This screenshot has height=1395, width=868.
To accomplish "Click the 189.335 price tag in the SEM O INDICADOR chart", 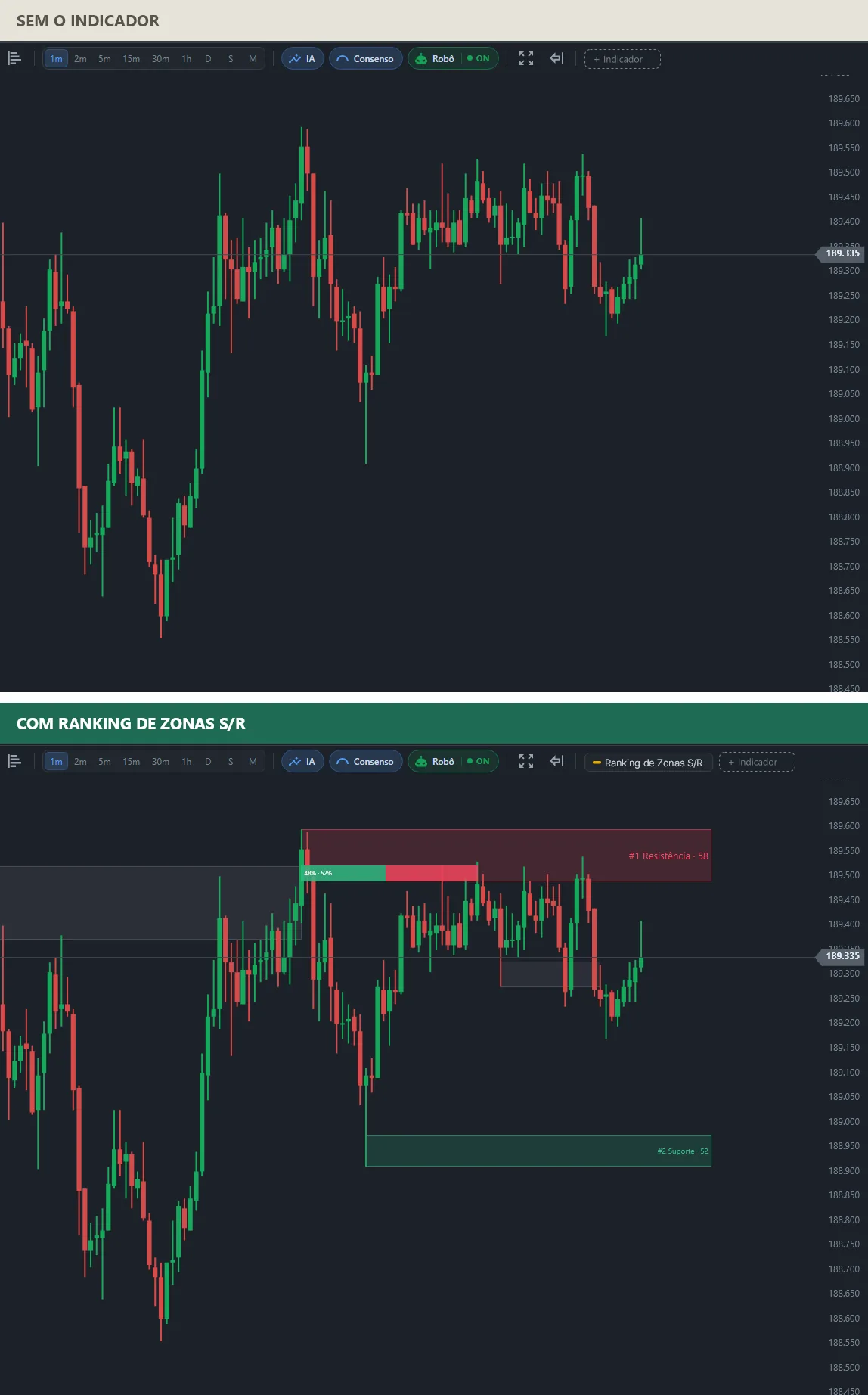I will (841, 253).
